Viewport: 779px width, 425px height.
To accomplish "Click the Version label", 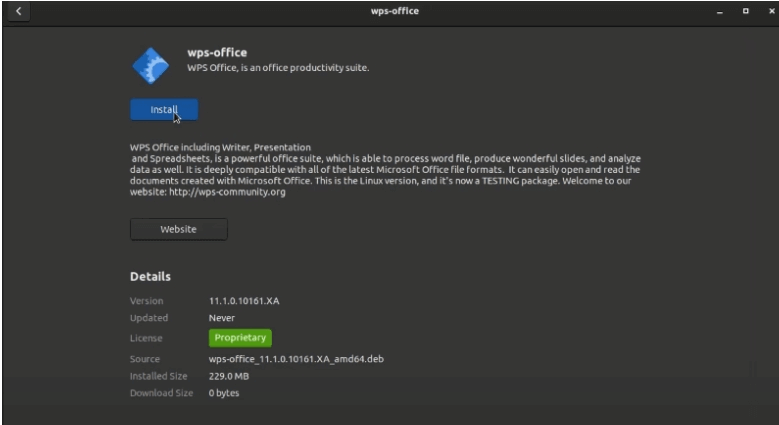I will pyautogui.click(x=147, y=301).
